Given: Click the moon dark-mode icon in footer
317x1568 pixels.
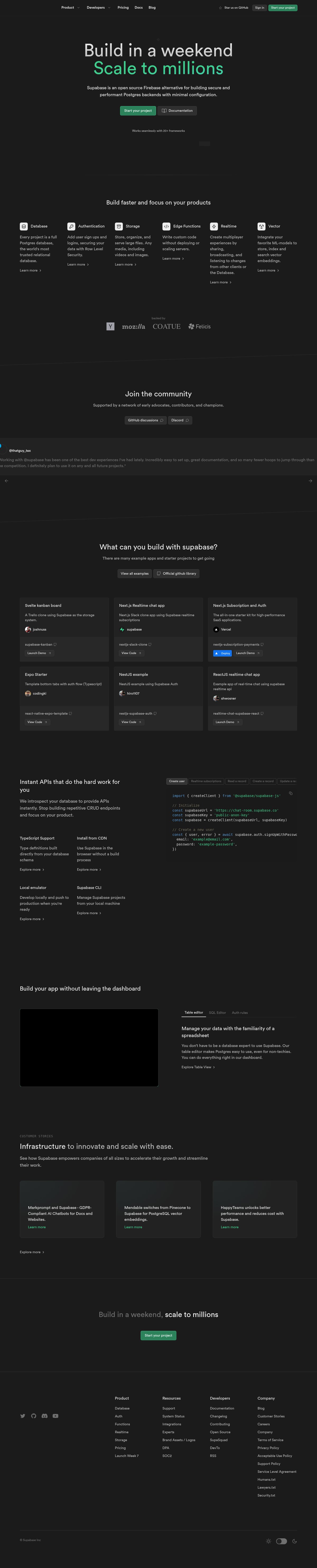Looking at the screenshot, I should [295, 1541].
